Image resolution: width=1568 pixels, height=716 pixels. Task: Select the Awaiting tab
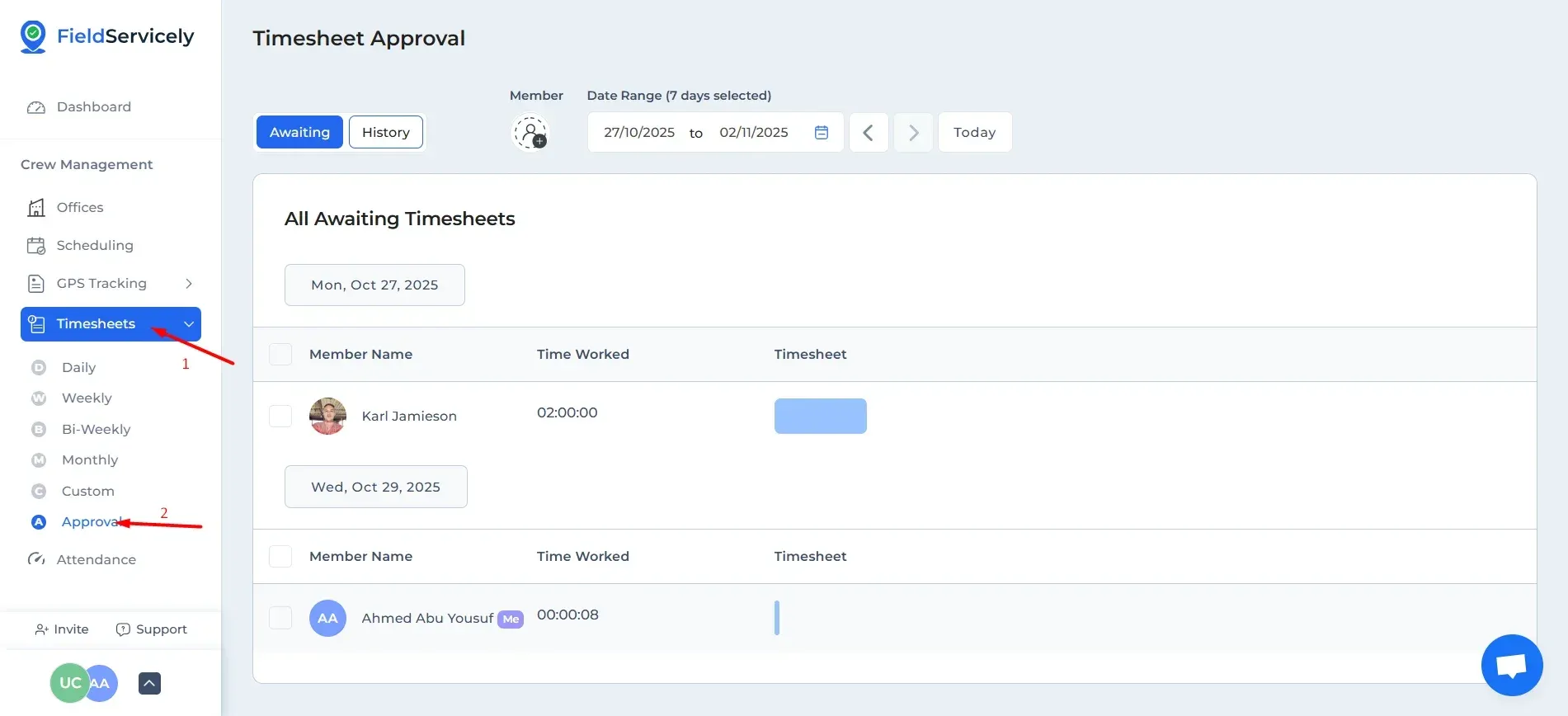click(299, 132)
